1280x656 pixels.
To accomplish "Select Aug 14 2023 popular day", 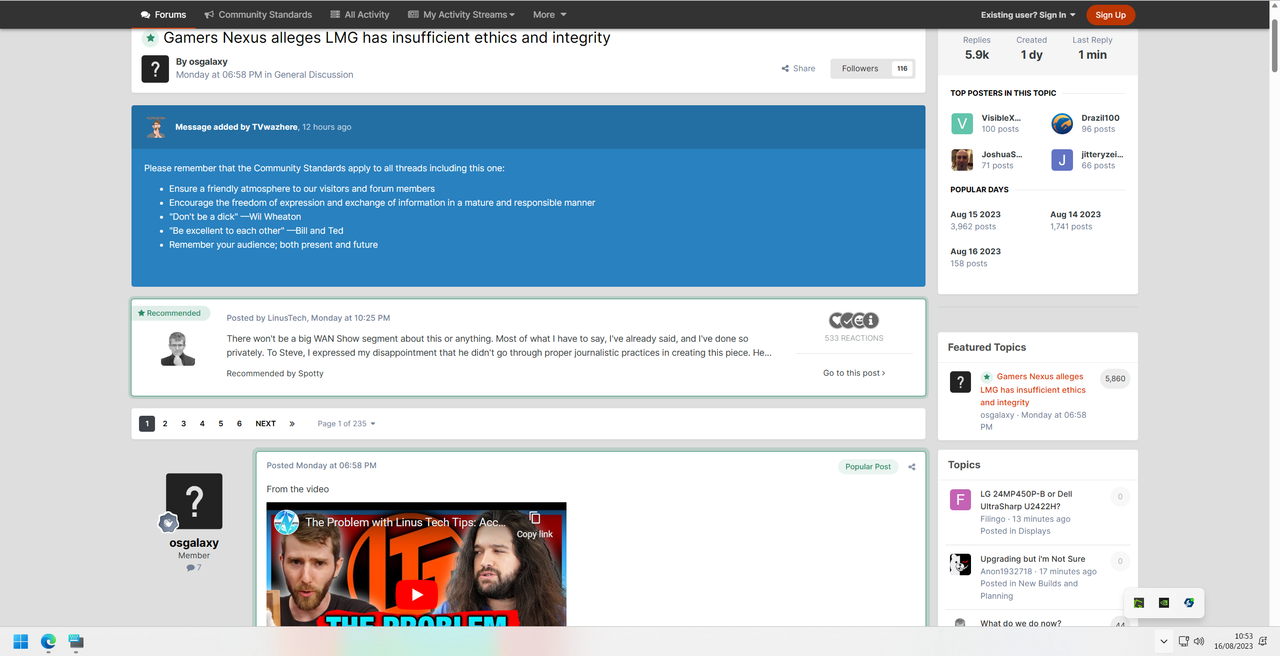I will tap(1075, 215).
